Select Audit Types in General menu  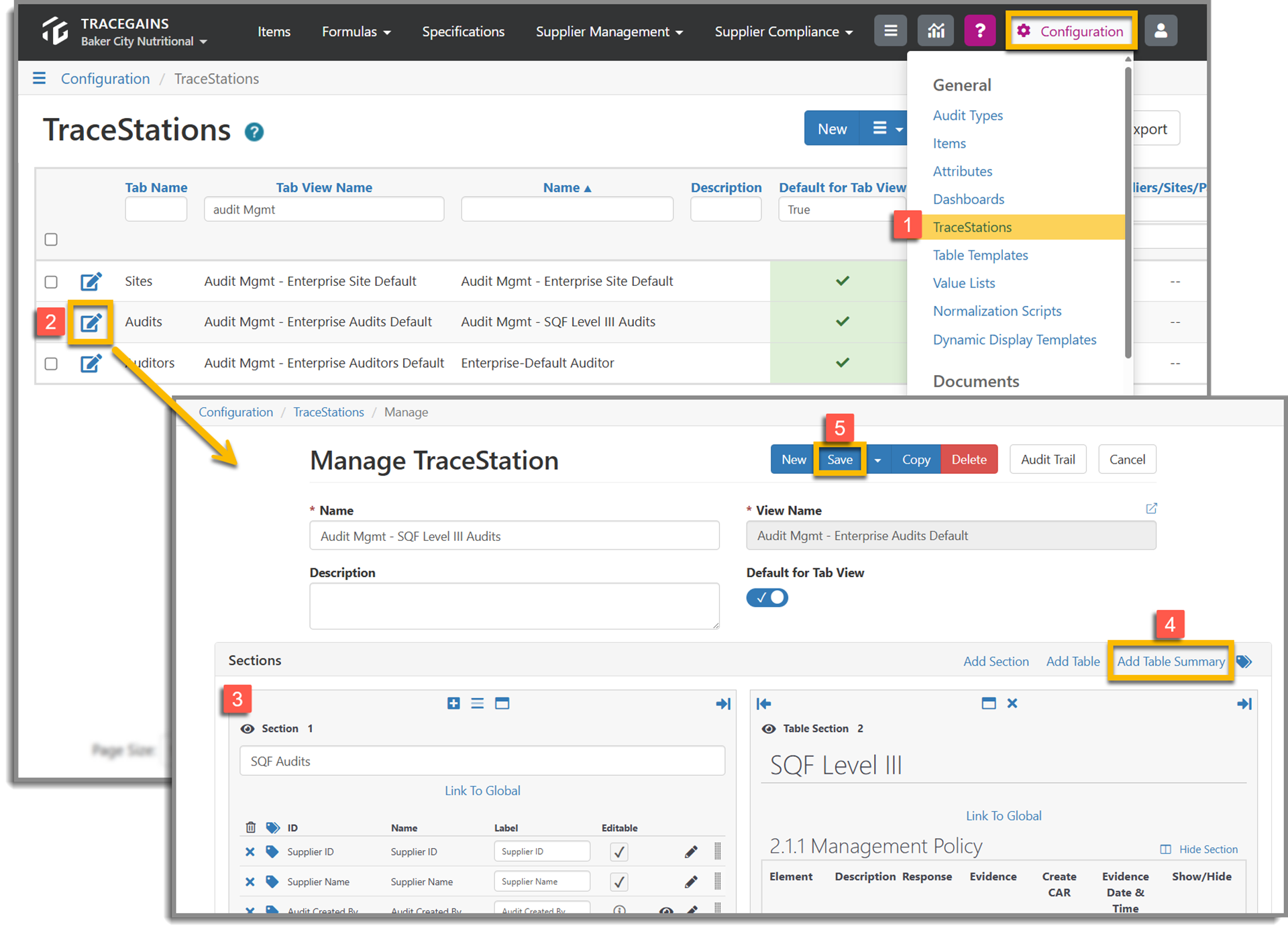[x=967, y=115]
